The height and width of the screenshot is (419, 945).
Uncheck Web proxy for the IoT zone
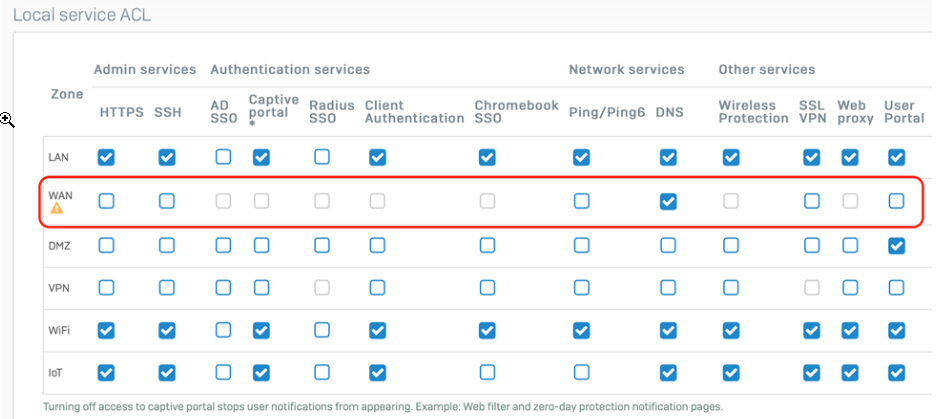coord(850,373)
